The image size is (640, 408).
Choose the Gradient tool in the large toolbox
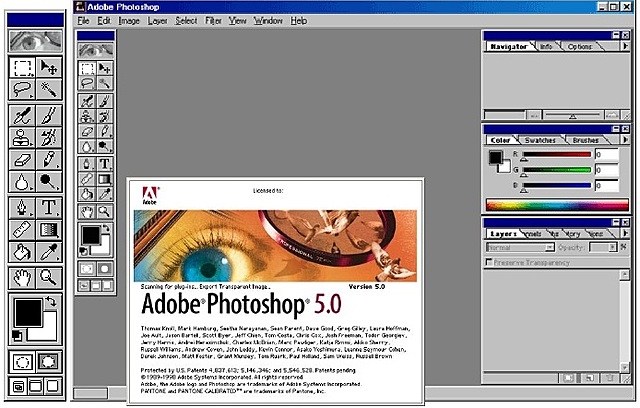click(x=49, y=230)
